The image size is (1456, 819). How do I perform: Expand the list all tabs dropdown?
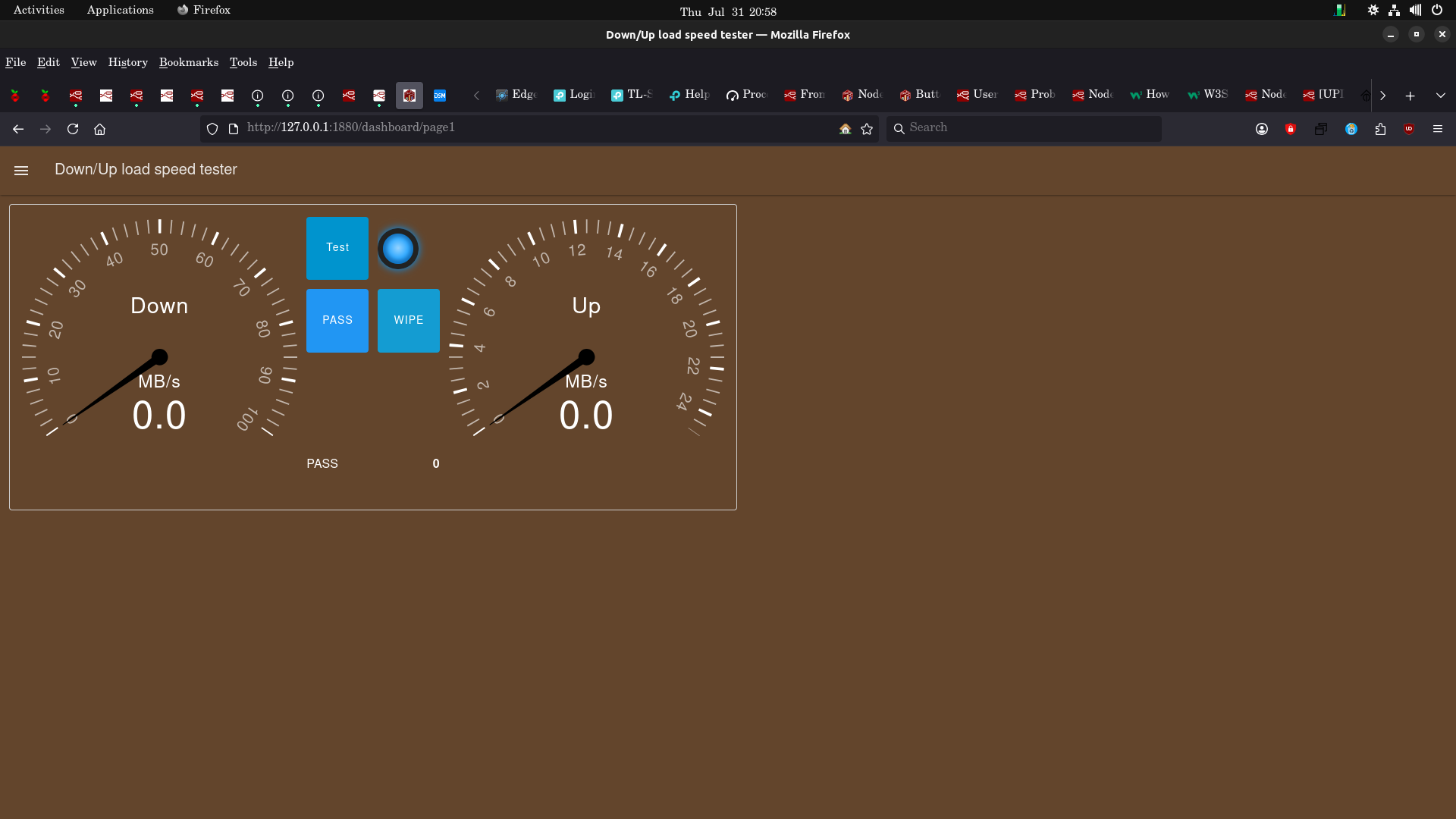pos(1440,96)
